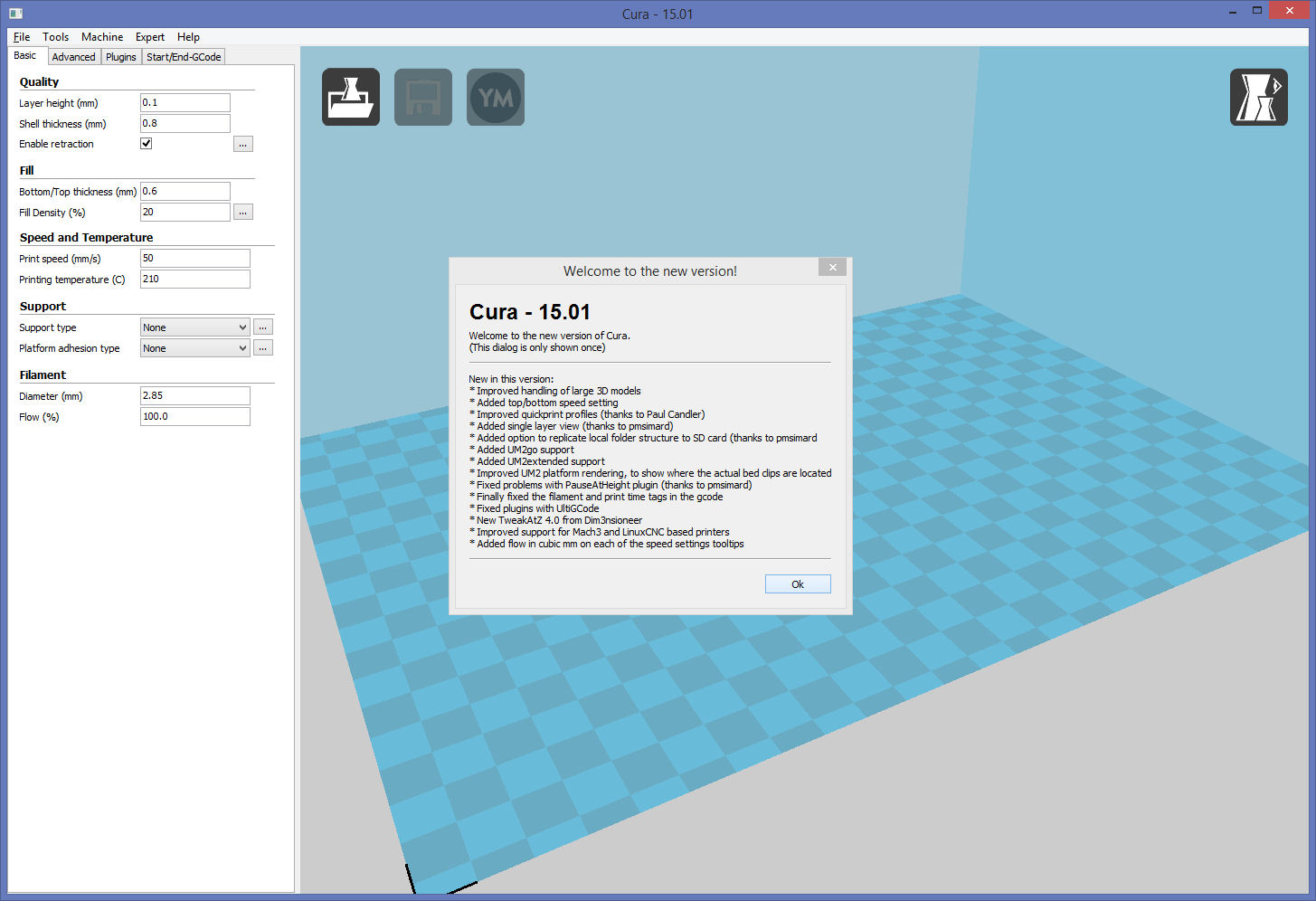Click the Shell thickness input field
The width and height of the screenshot is (1316, 901).
[x=185, y=123]
